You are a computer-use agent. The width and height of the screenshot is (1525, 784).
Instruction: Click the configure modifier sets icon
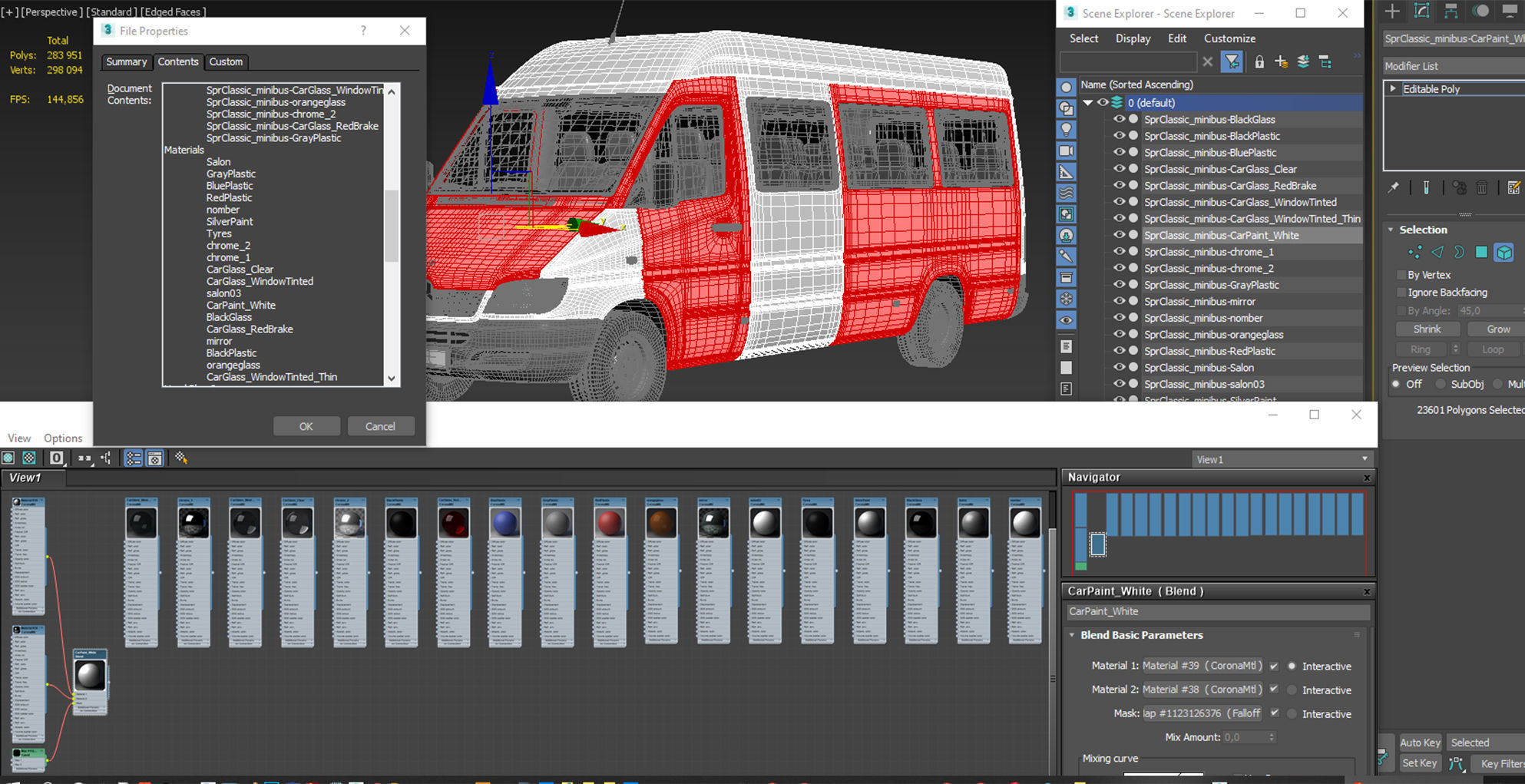1513,187
